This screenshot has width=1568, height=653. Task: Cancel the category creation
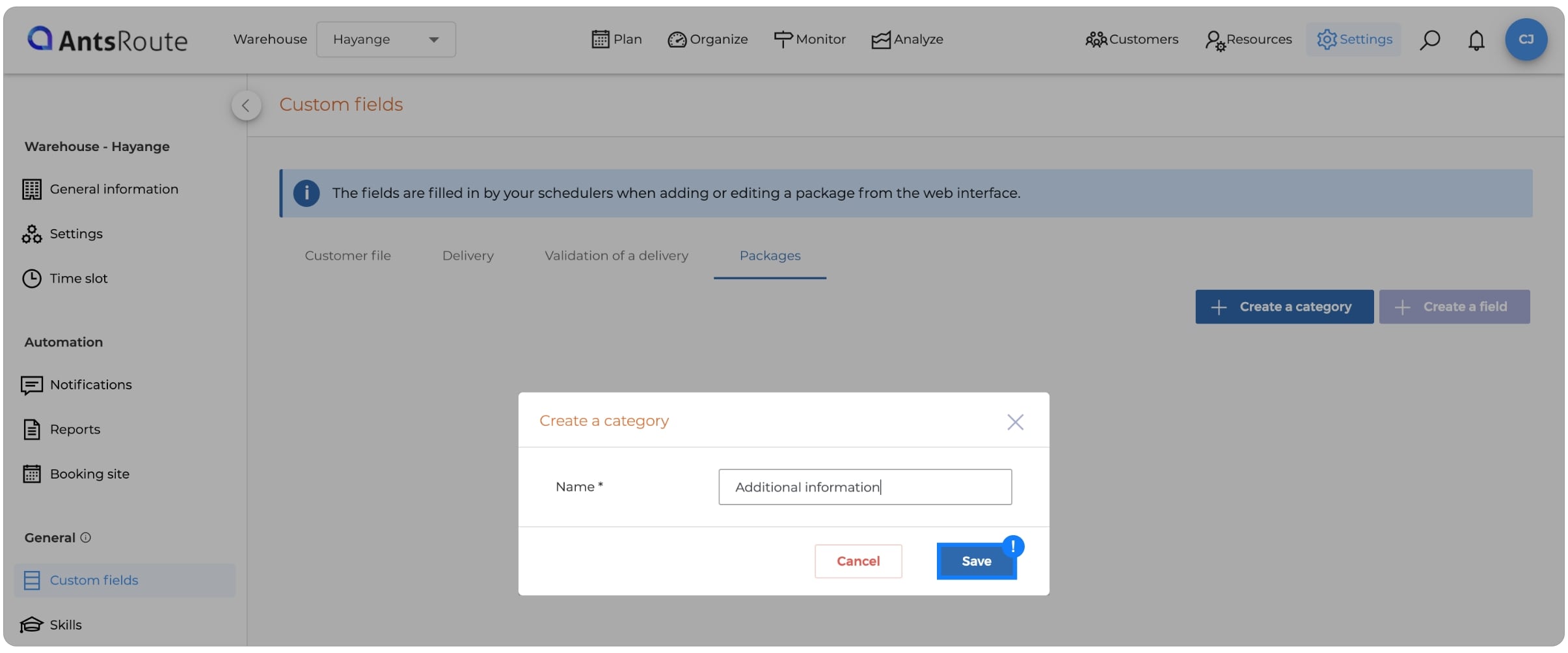(x=858, y=561)
